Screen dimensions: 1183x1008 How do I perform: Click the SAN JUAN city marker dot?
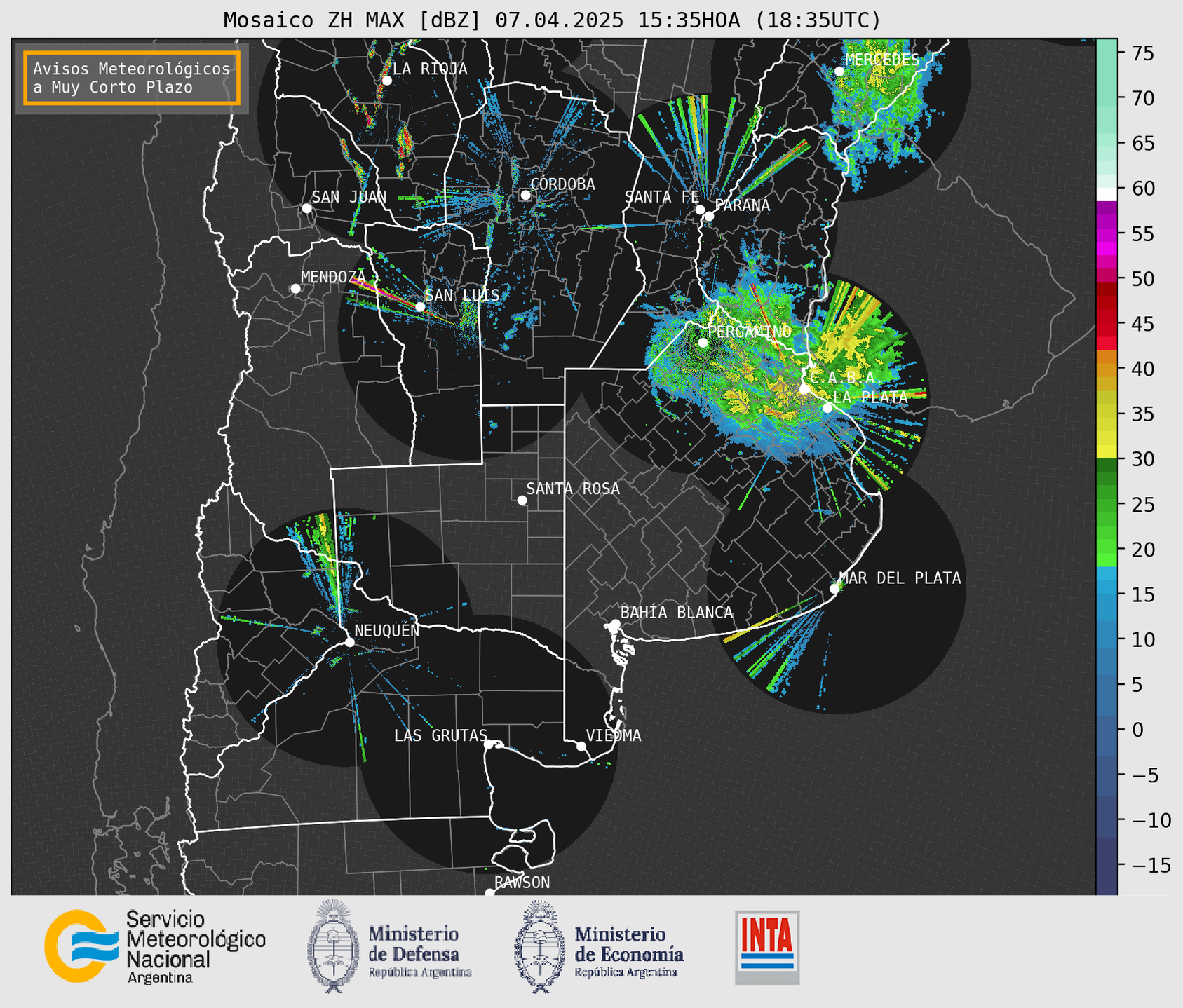pos(306,208)
